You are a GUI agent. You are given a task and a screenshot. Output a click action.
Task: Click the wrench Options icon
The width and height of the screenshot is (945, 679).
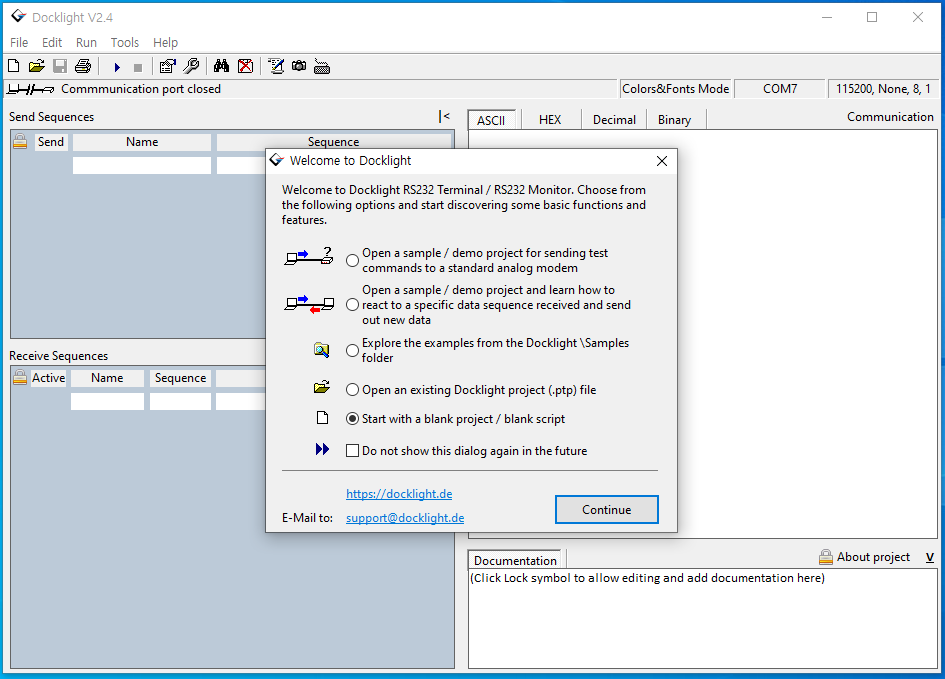point(190,67)
